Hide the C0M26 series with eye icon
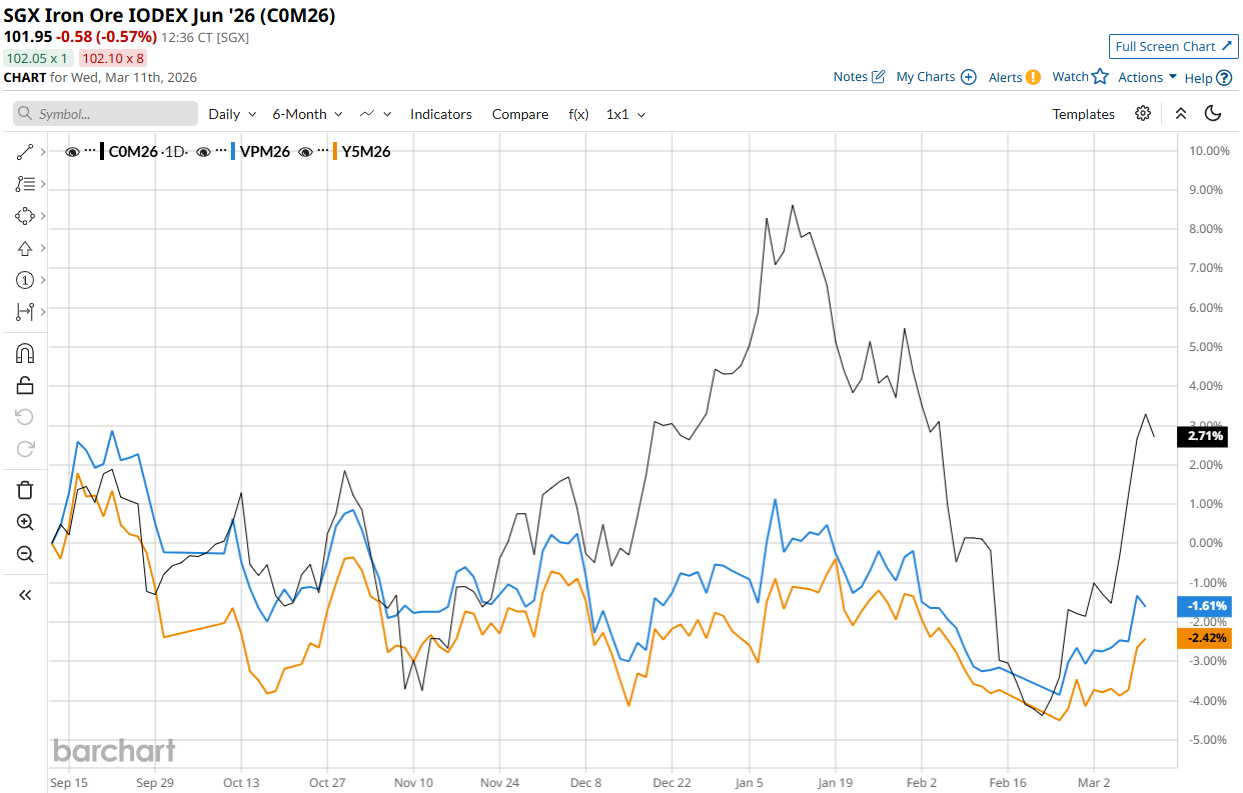 72,152
